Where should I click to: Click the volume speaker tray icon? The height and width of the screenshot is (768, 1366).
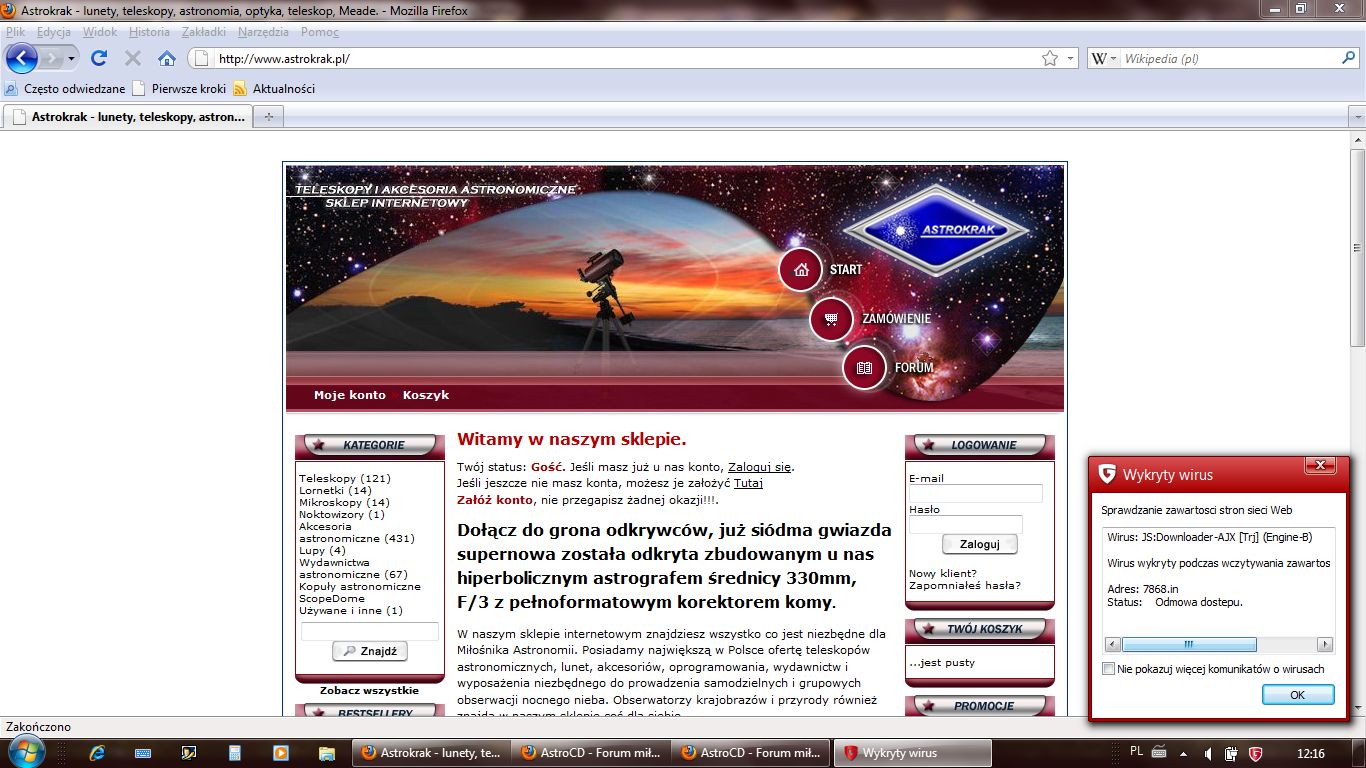[x=1208, y=753]
